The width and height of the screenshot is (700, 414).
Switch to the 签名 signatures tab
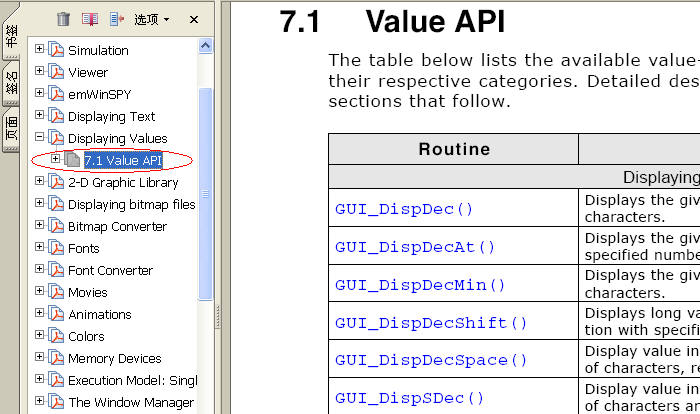pyautogui.click(x=11, y=83)
